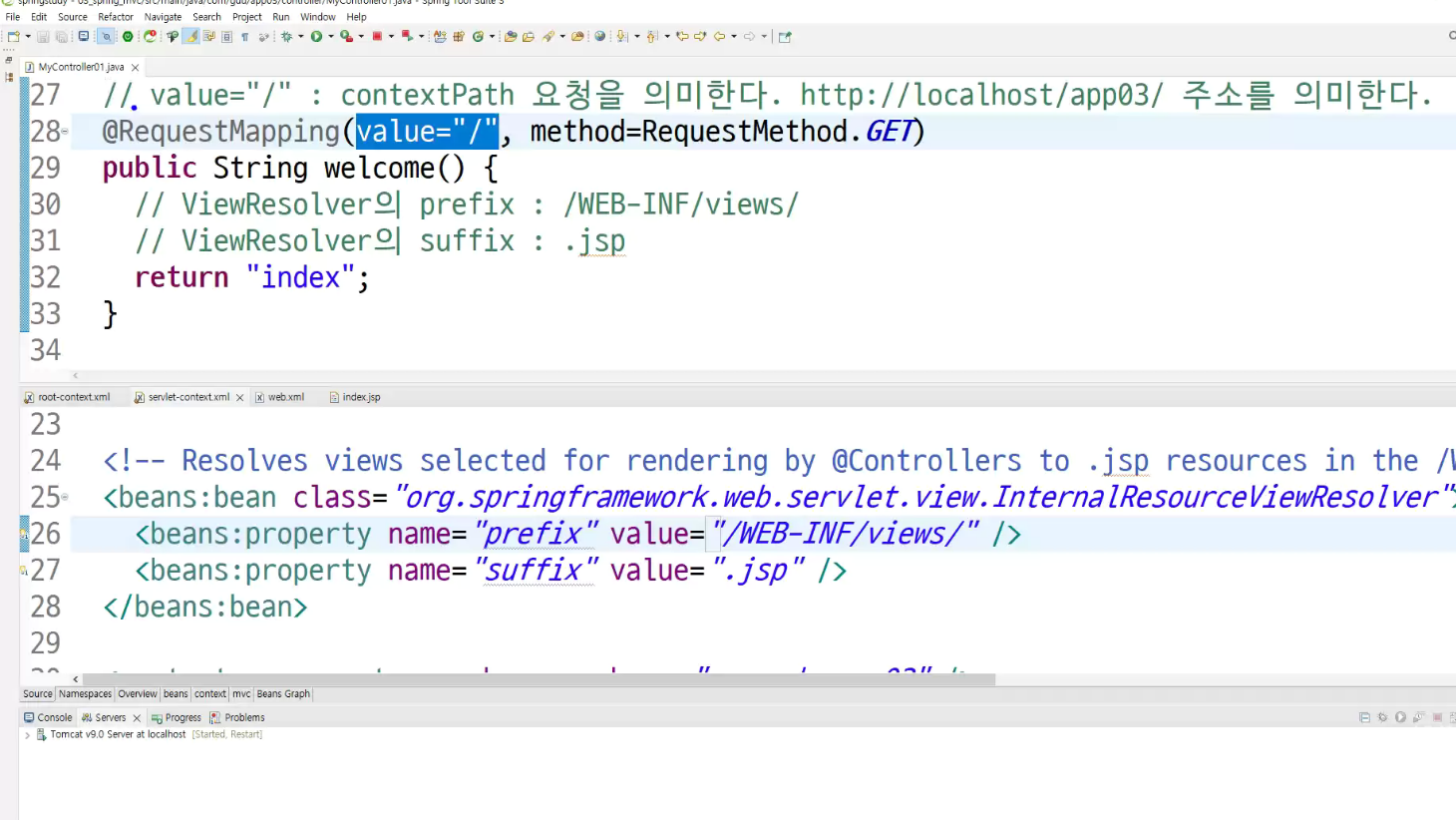The image size is (1456, 820).
Task: Open dropdown arrow next to Run icon
Action: pyautogui.click(x=331, y=37)
